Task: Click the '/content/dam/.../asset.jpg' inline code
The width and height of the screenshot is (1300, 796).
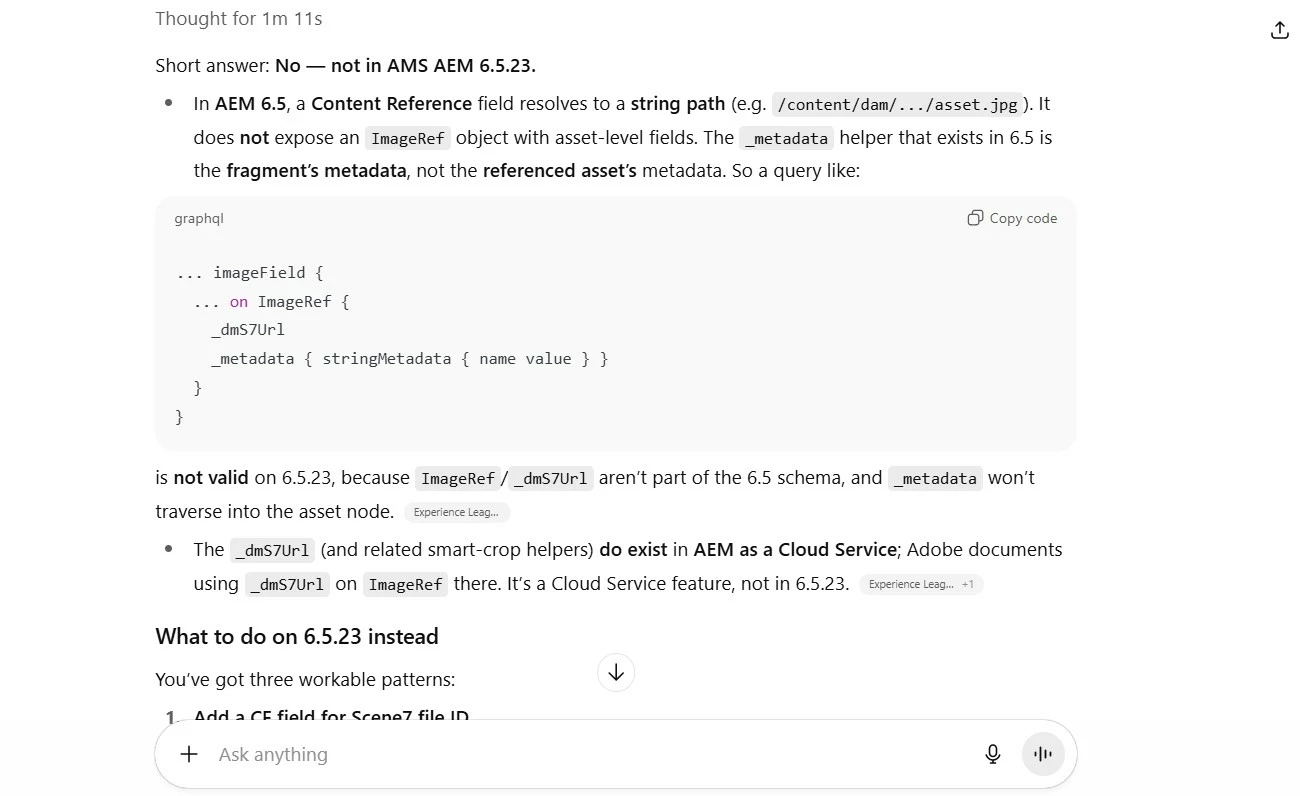Action: pos(897,105)
